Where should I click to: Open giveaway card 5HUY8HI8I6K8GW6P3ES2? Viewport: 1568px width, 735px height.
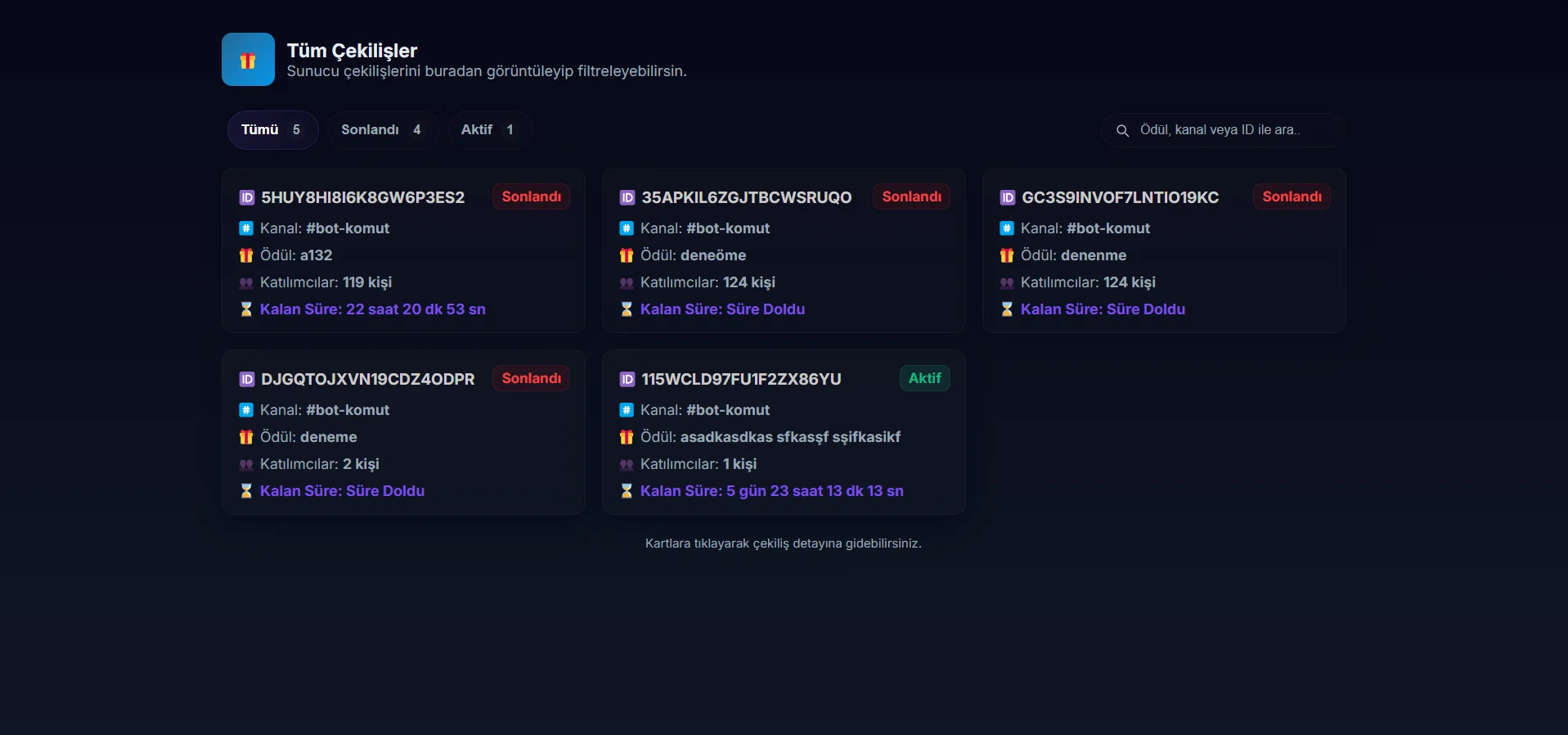pos(403,250)
